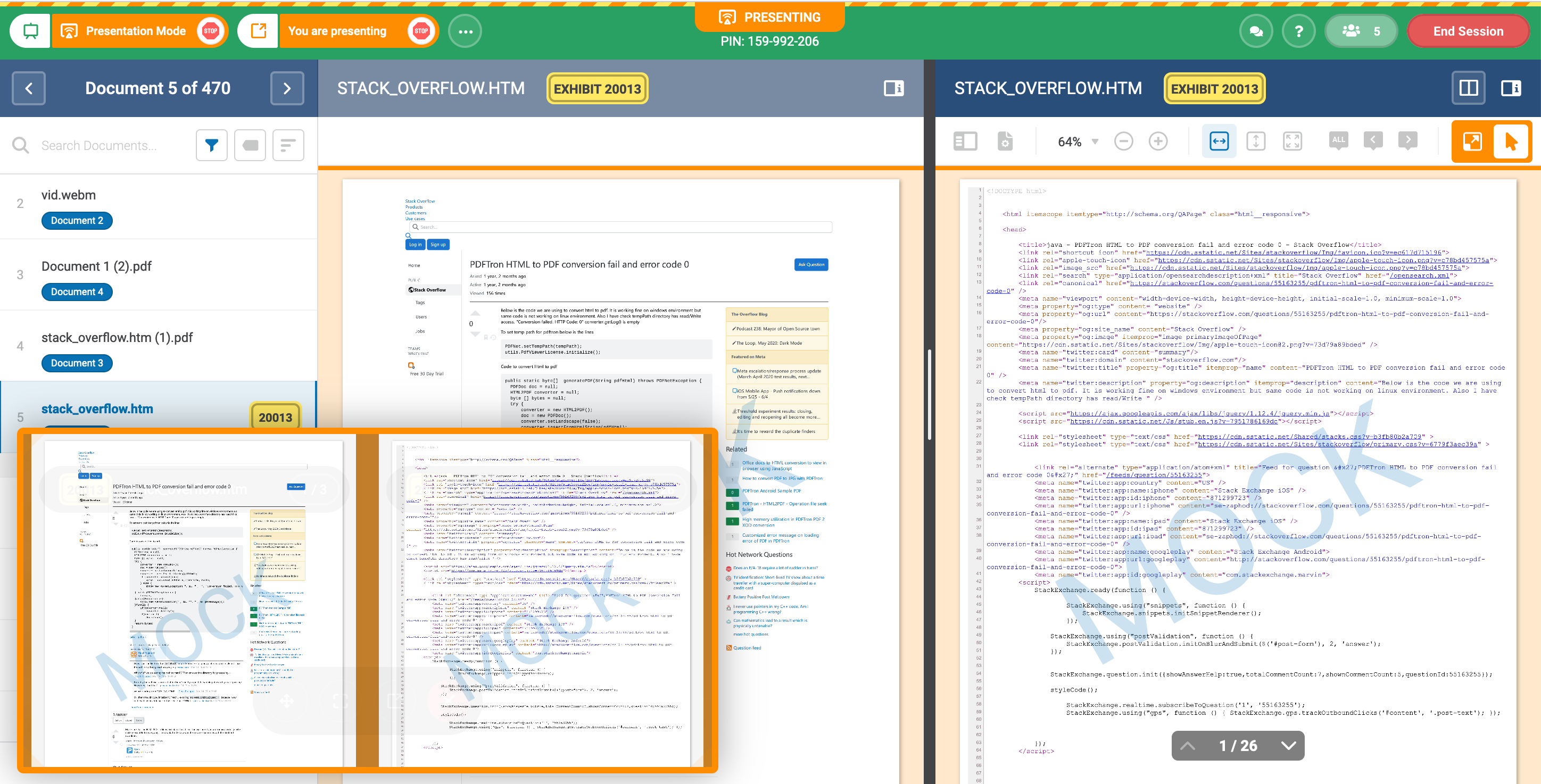The image size is (1541, 784).
Task: Open the /opensearch.xml link in source view
Action: point(1419,276)
